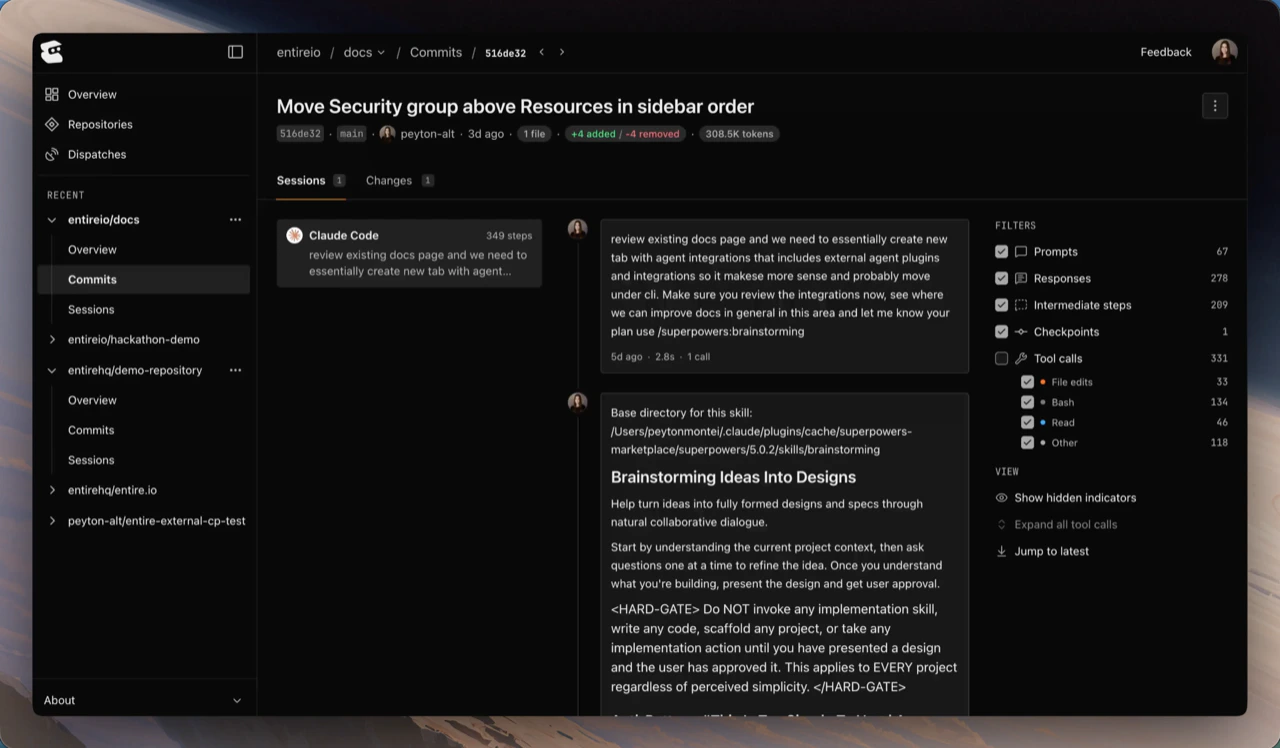
Task: Open Sessions under entirehq/demo-repository
Action: pyautogui.click(x=91, y=460)
